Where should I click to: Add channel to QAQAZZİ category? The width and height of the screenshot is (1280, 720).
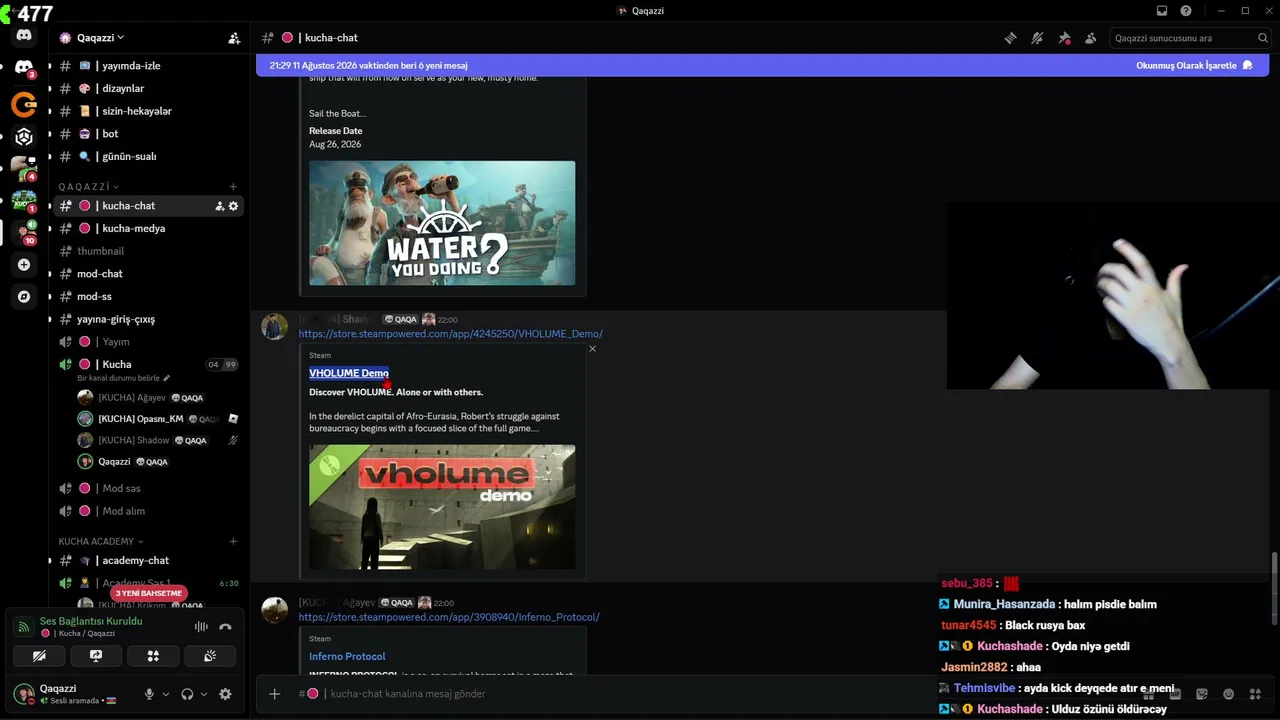tap(233, 186)
